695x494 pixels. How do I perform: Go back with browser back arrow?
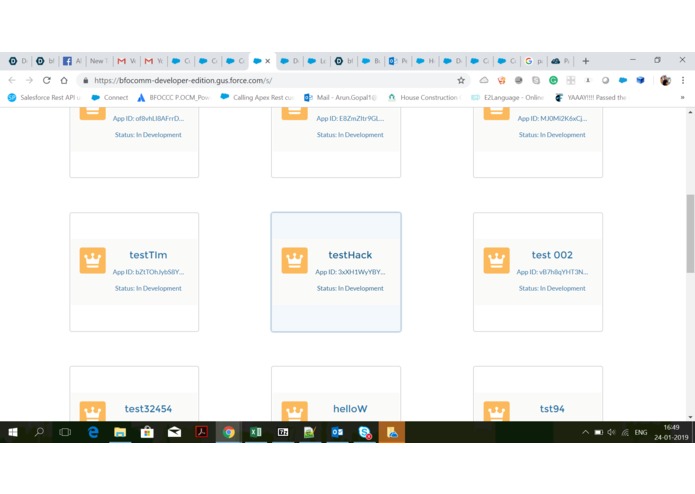(12, 80)
